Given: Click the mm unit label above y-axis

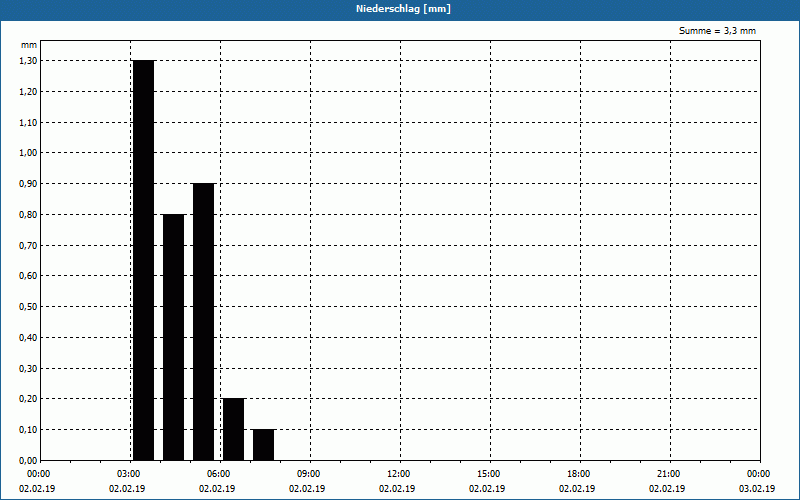Looking at the screenshot, I should point(29,45).
